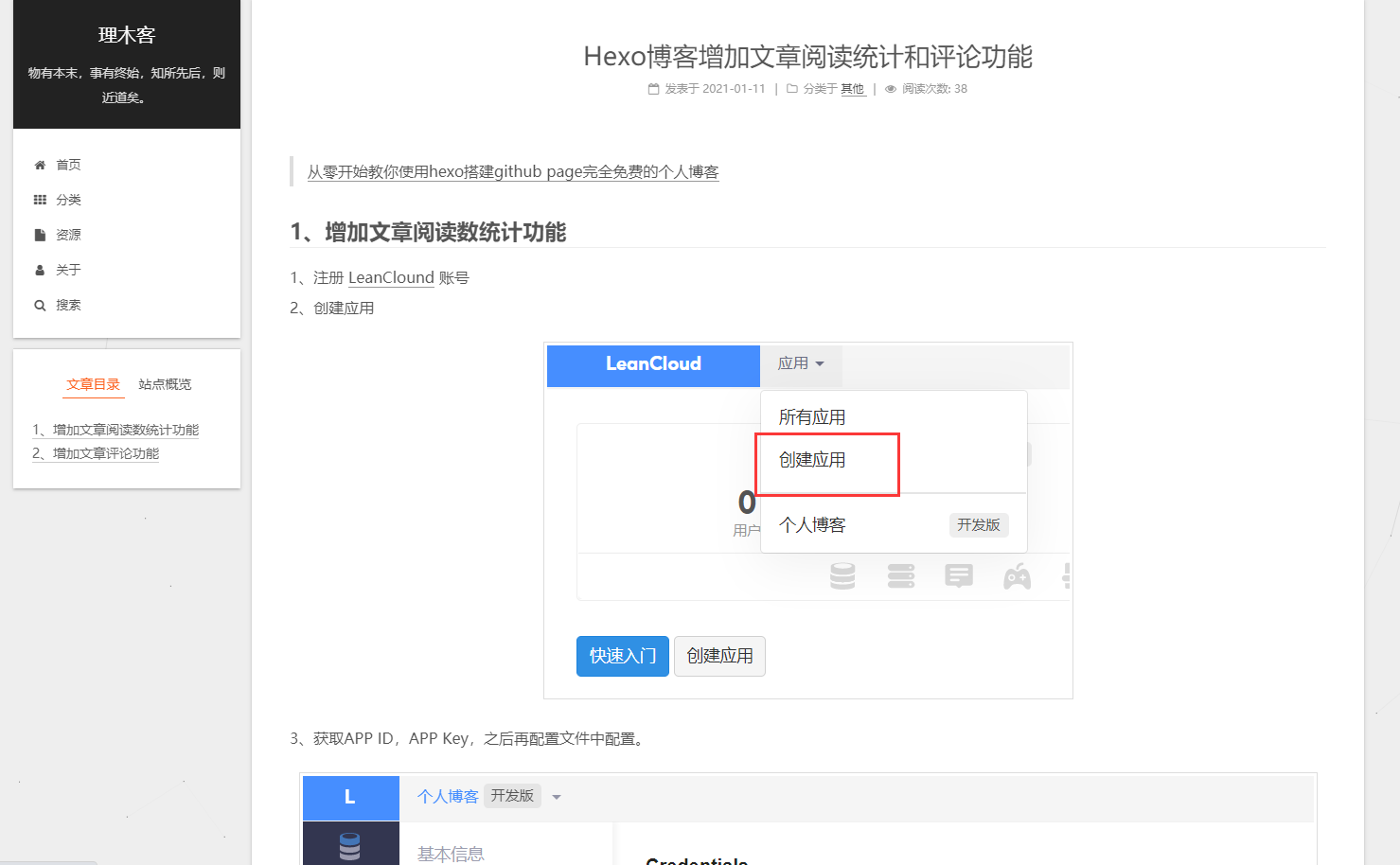Jump to section 2 增加文章评论功能 in outline

96,453
